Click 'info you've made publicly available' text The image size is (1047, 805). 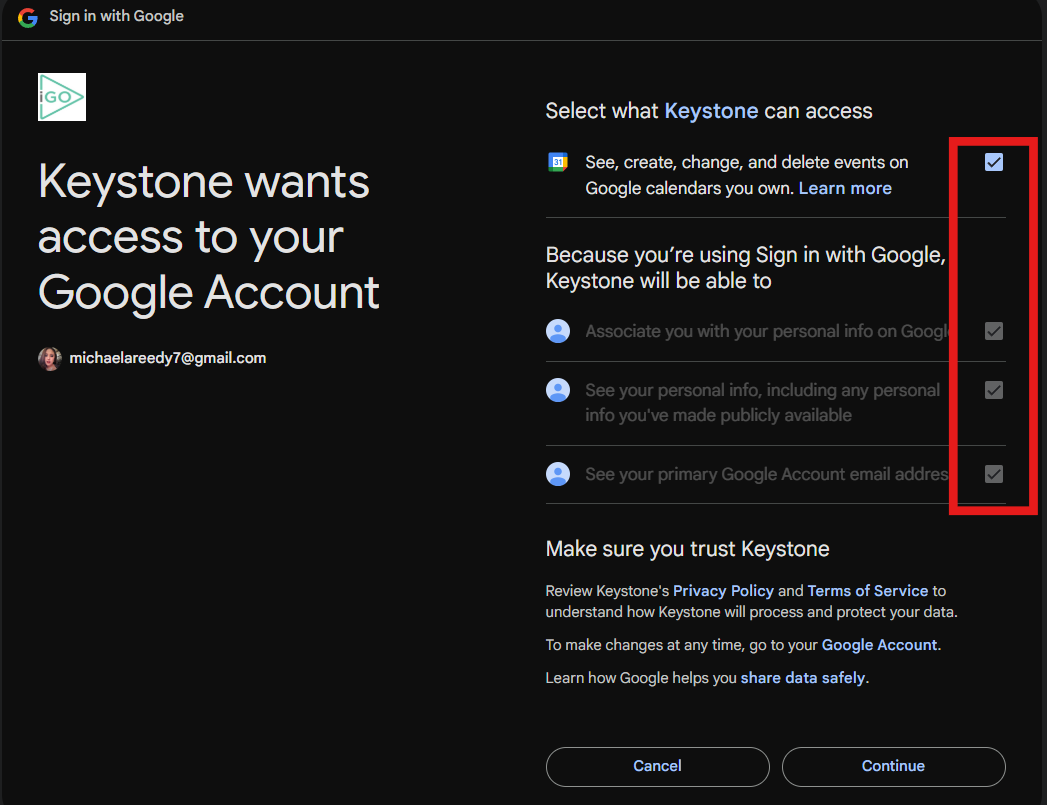(x=718, y=415)
